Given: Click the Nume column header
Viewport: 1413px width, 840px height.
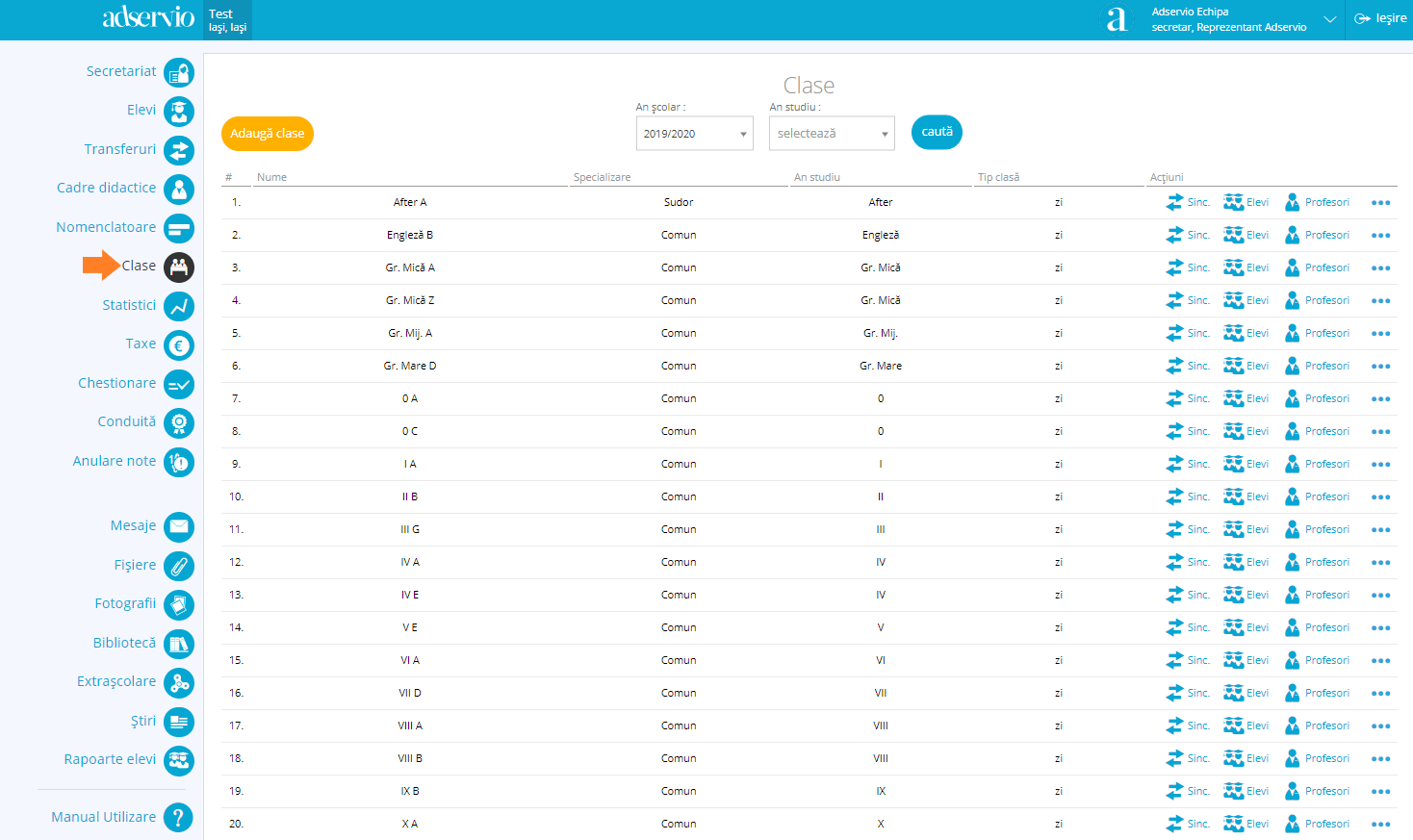Looking at the screenshot, I should 271,177.
